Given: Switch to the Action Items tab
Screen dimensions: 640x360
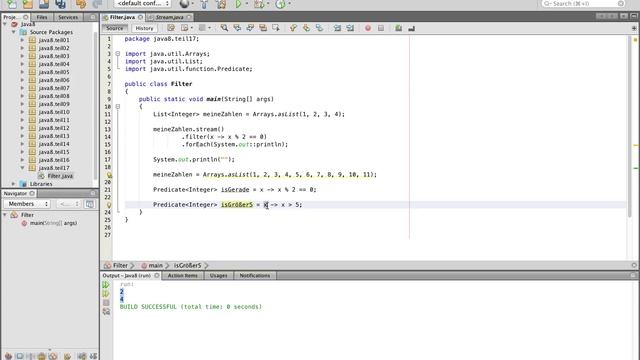Looking at the screenshot, I should point(182,276).
